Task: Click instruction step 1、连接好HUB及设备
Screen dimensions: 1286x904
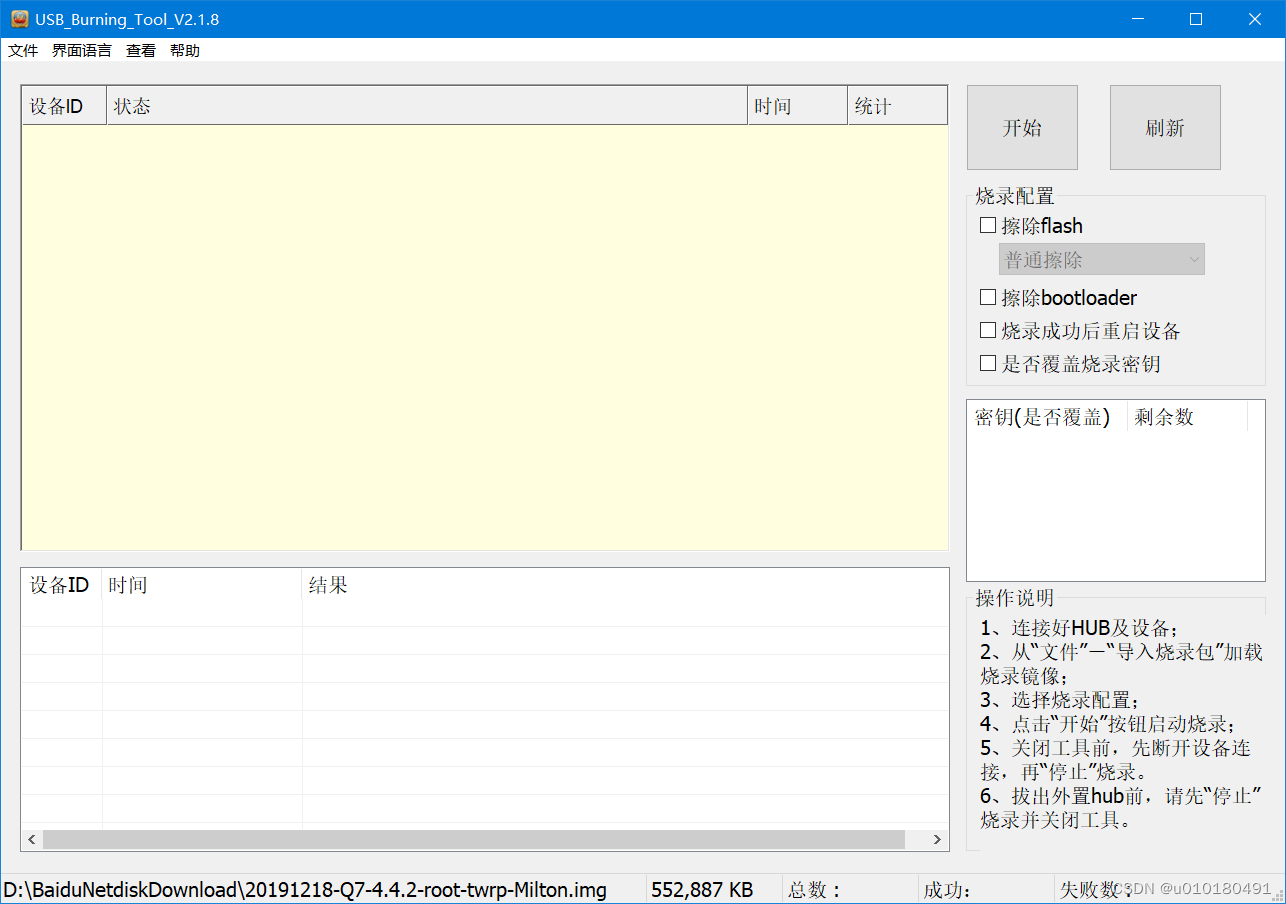Action: [x=1080, y=628]
